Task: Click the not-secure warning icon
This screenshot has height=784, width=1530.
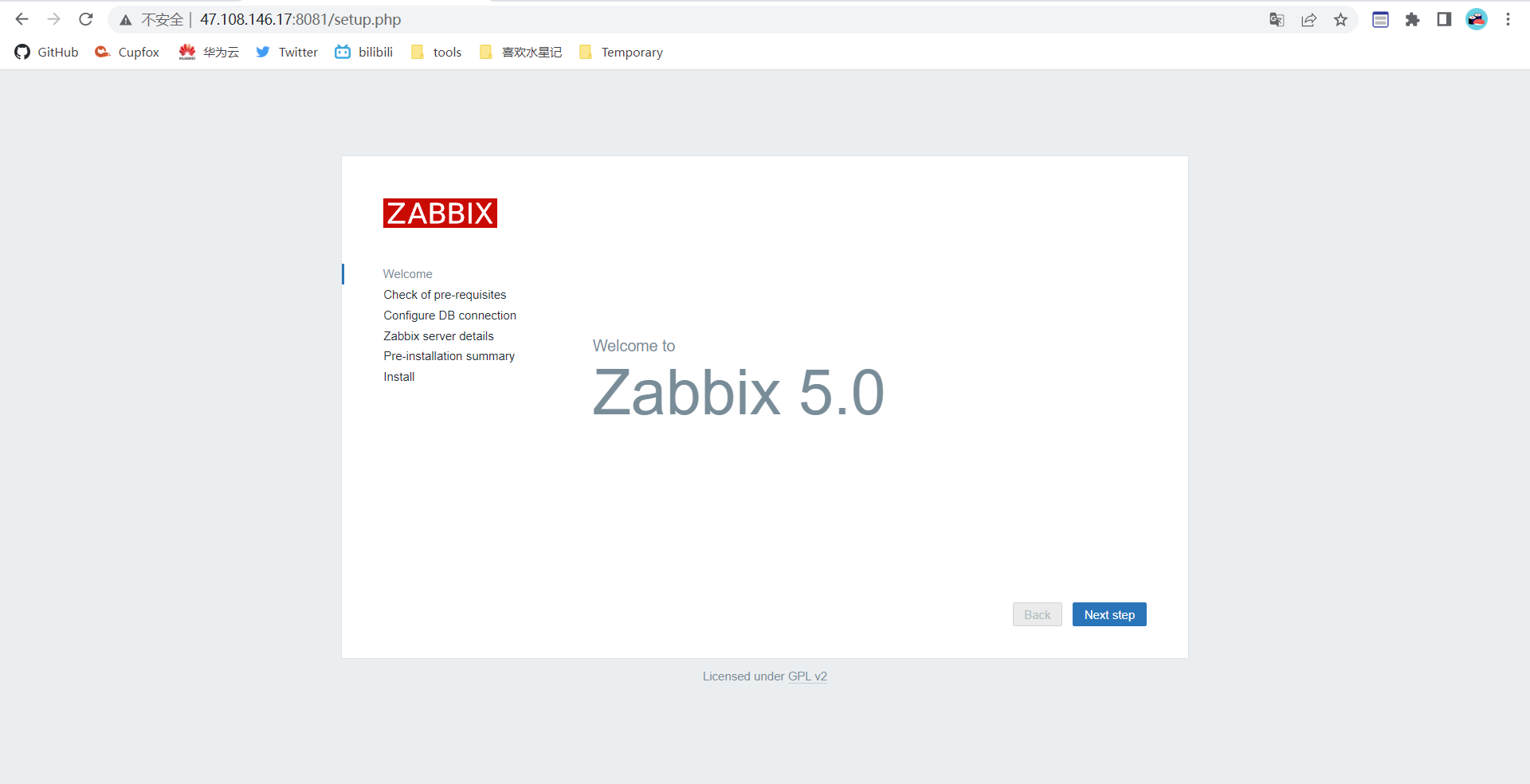Action: 126,20
